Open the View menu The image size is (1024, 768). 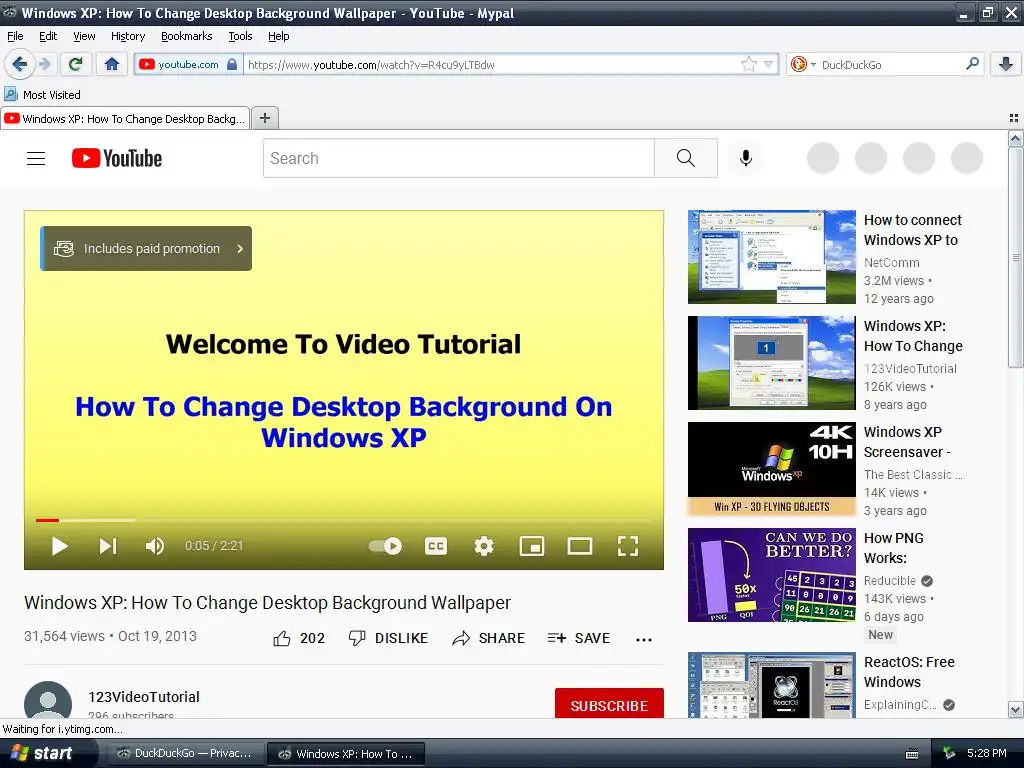(x=84, y=36)
